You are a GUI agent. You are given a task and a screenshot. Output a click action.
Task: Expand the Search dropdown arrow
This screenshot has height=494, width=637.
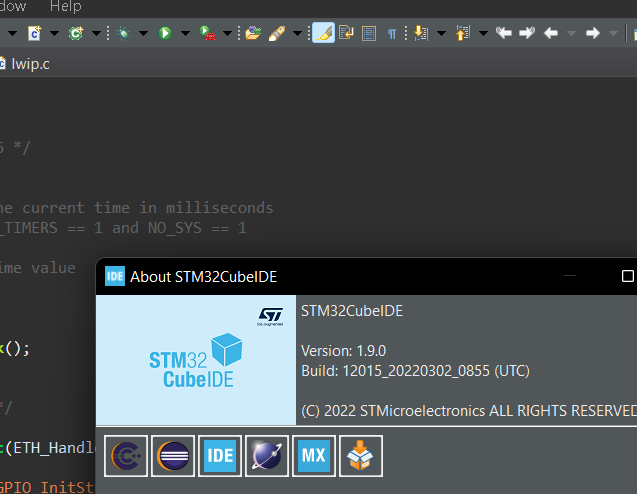point(297,33)
